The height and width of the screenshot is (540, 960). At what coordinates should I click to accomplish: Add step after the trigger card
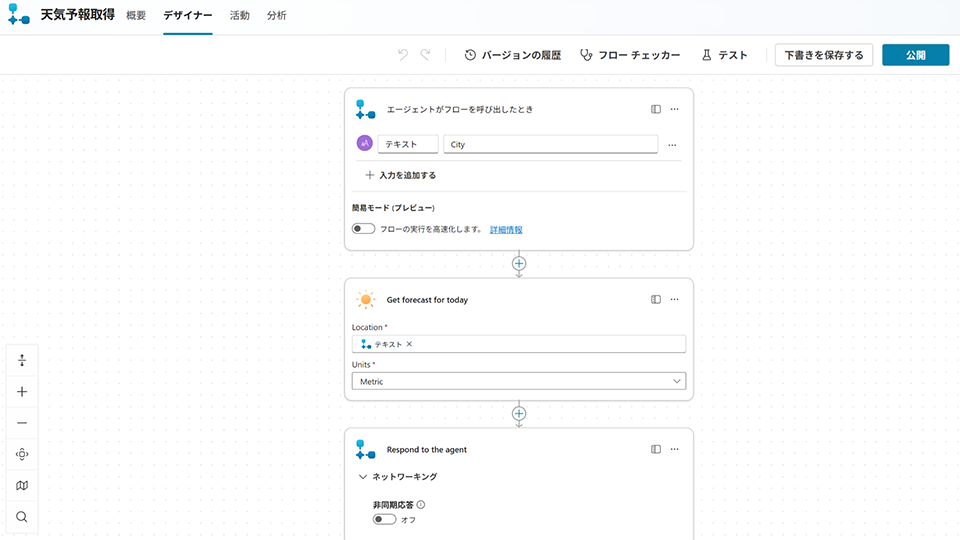(x=519, y=263)
